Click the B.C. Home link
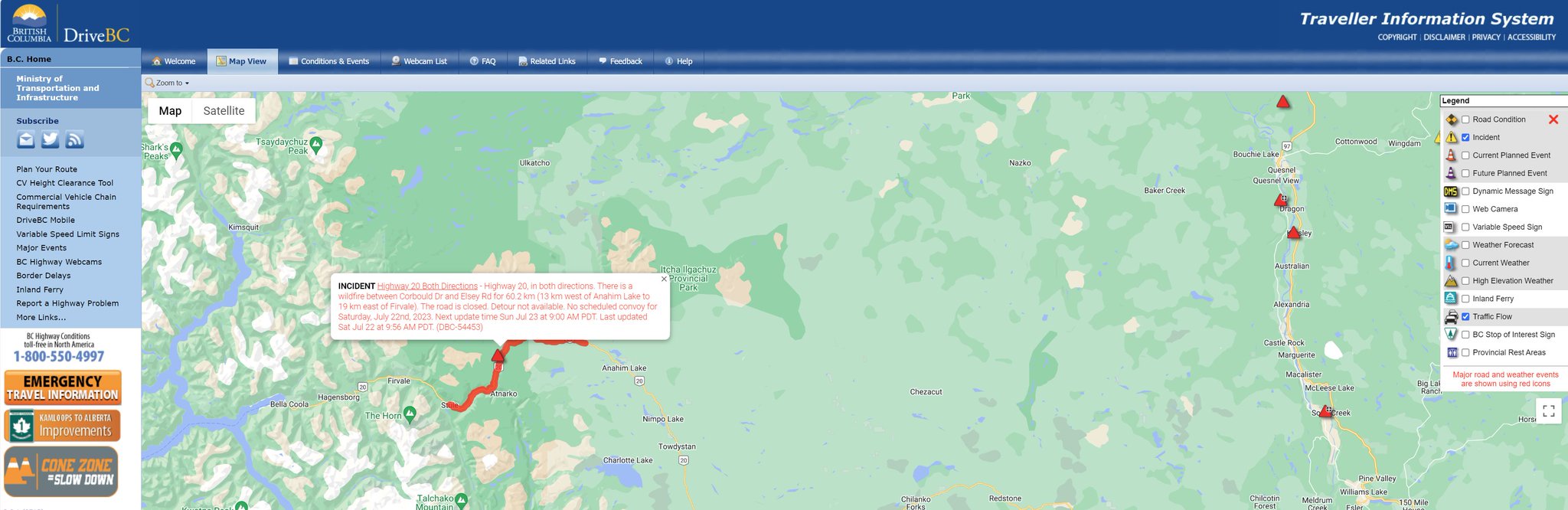Viewport: 1568px width, 510px height. coord(29,59)
